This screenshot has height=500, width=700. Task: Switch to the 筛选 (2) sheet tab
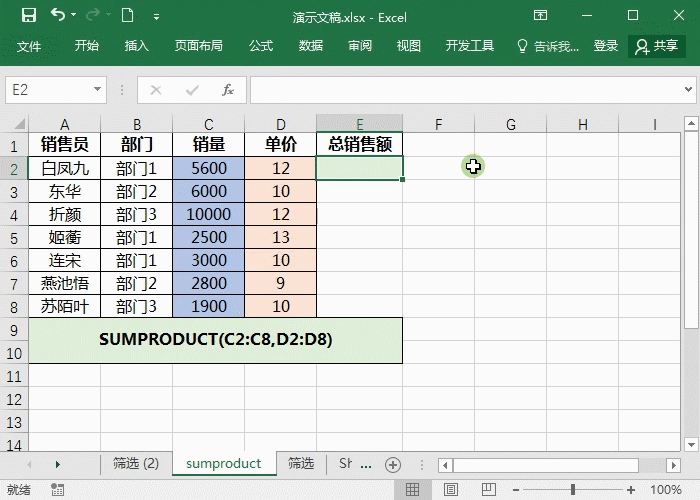pyautogui.click(x=136, y=464)
